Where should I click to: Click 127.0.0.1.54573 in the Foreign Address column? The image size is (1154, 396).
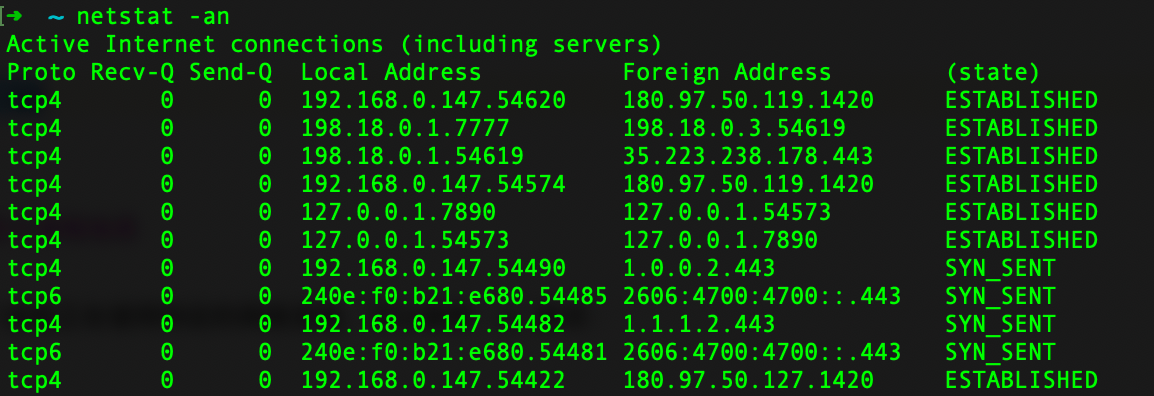(x=727, y=212)
